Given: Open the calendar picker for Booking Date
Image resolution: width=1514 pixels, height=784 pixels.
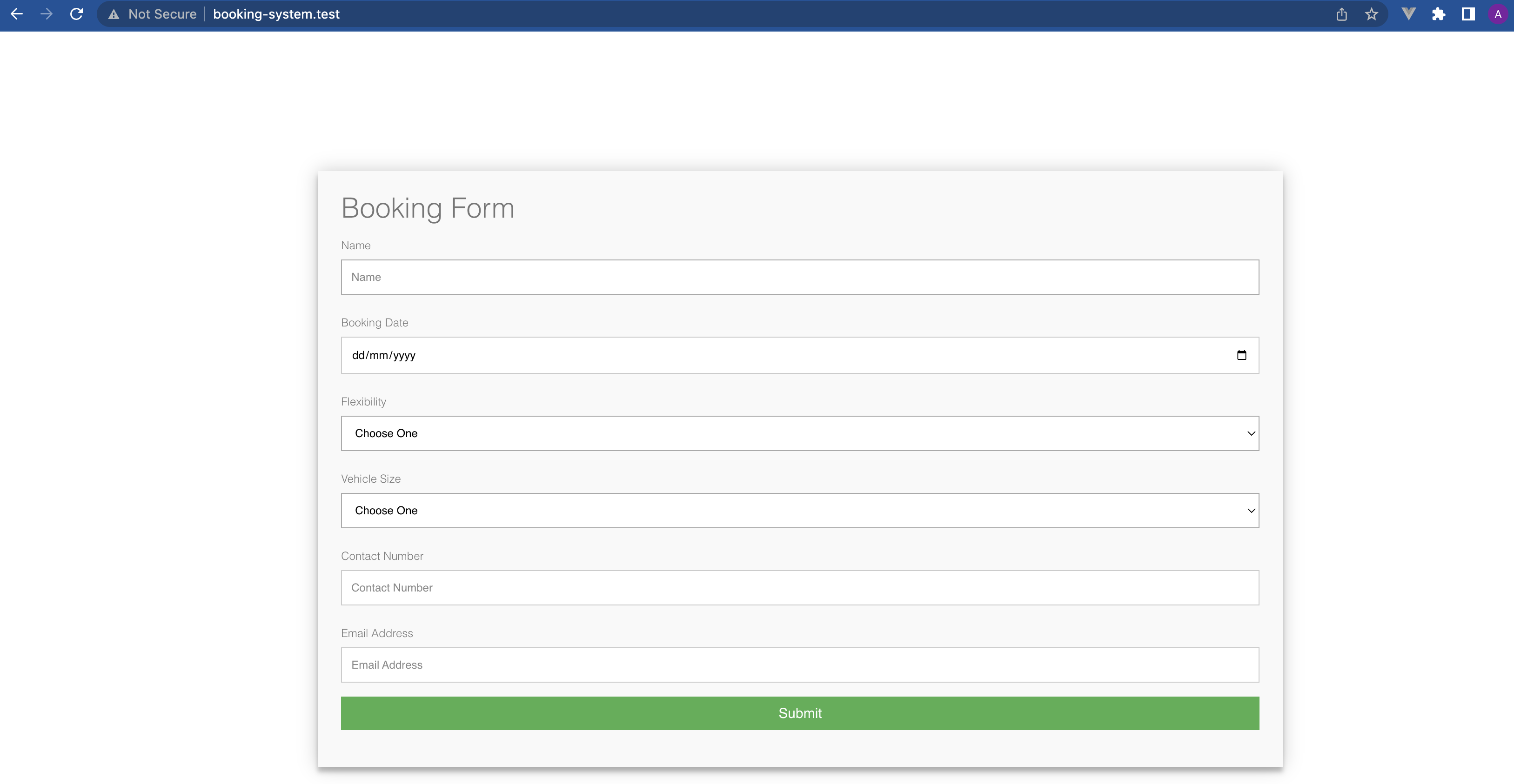Looking at the screenshot, I should tap(1241, 355).
